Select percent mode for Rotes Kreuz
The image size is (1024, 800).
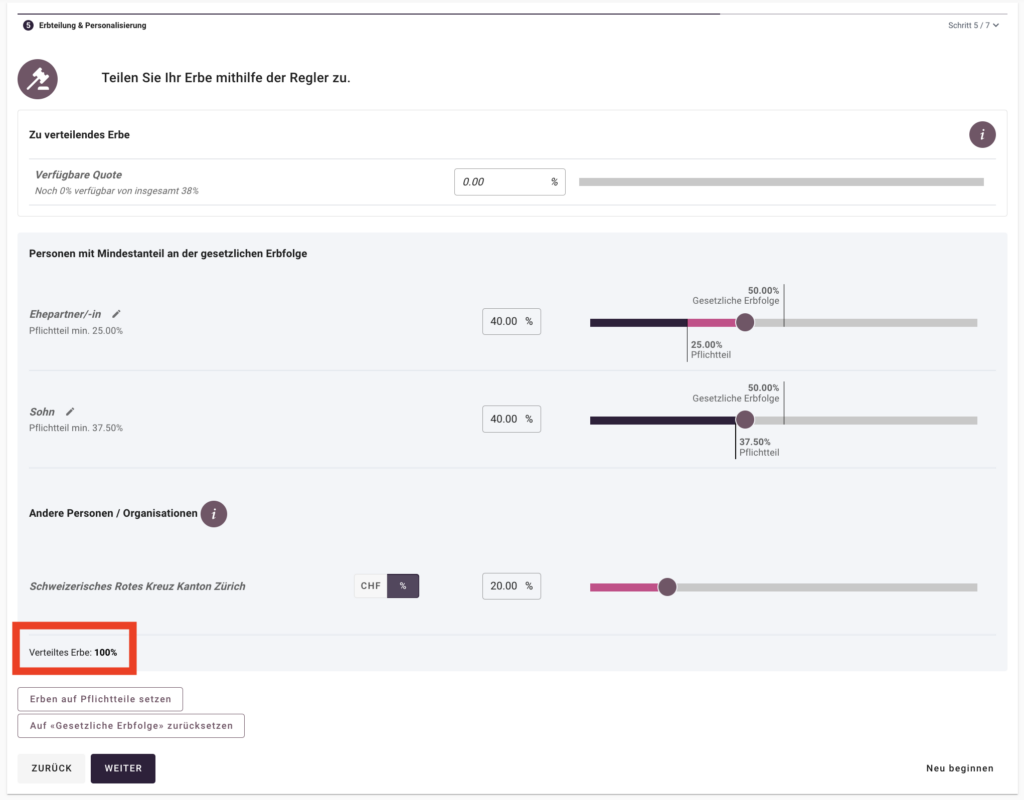pos(403,586)
